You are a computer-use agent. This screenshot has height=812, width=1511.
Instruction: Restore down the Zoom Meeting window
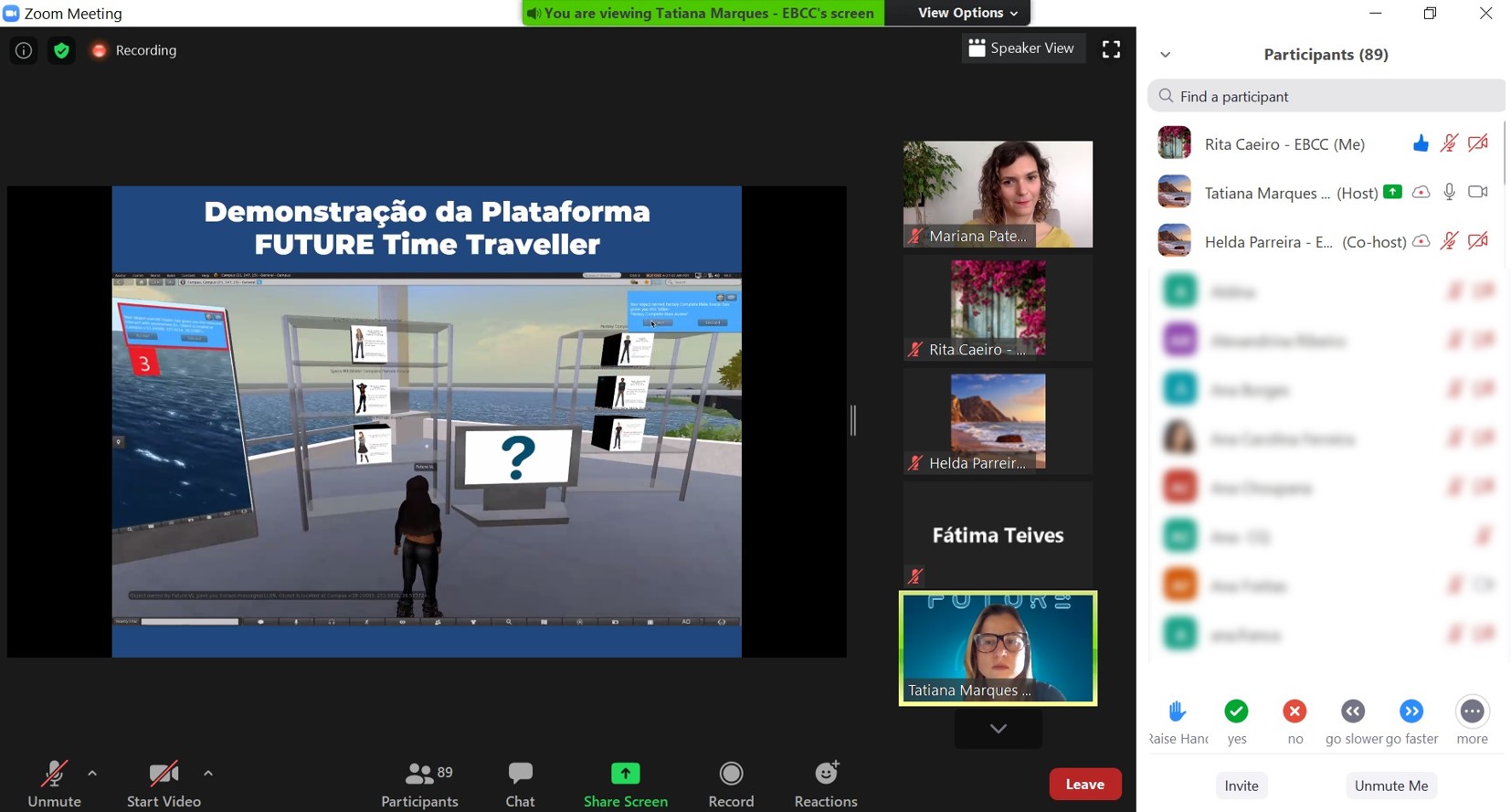(1430, 13)
